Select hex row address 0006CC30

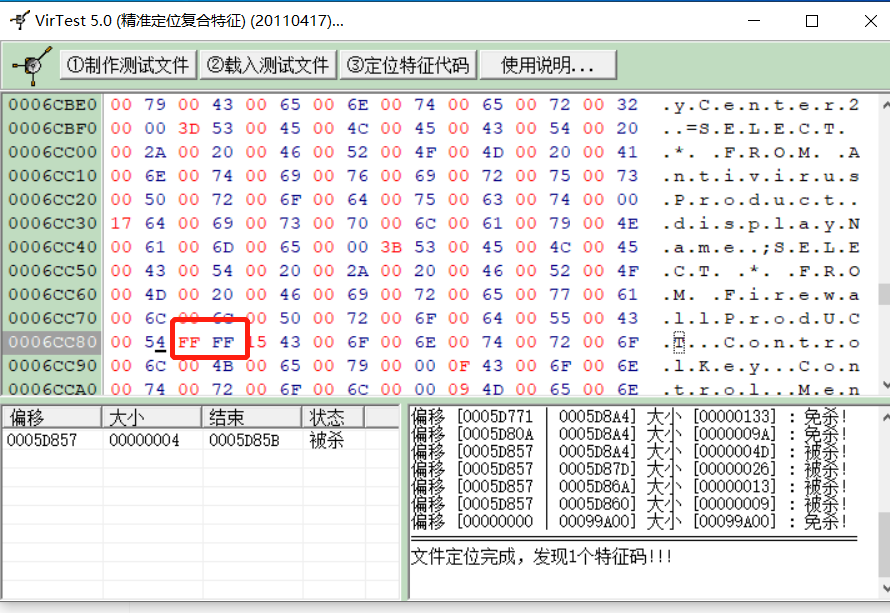click(x=53, y=223)
